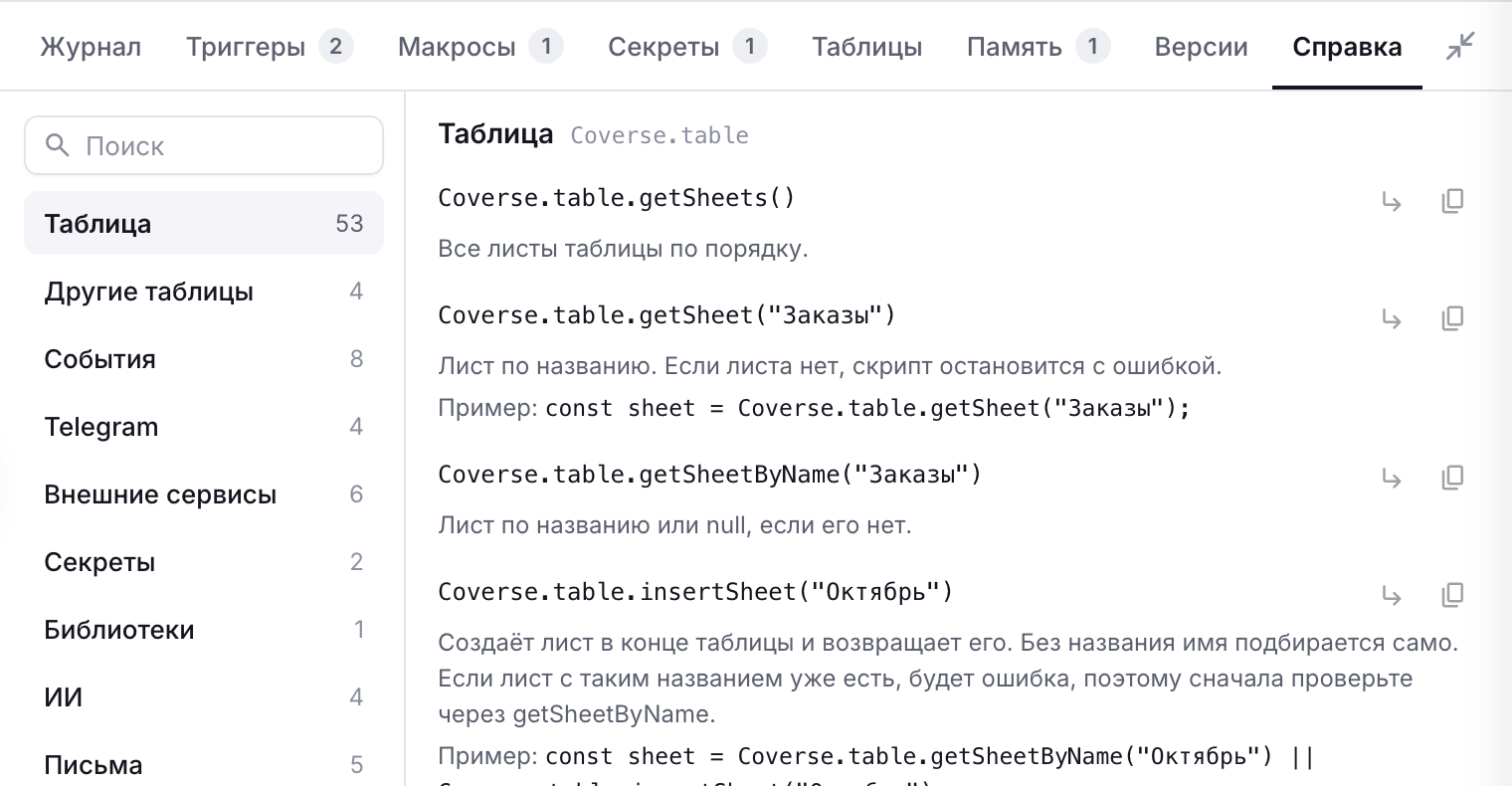The width and height of the screenshot is (1512, 786).
Task: Open the ИИ help category
Action: [204, 697]
